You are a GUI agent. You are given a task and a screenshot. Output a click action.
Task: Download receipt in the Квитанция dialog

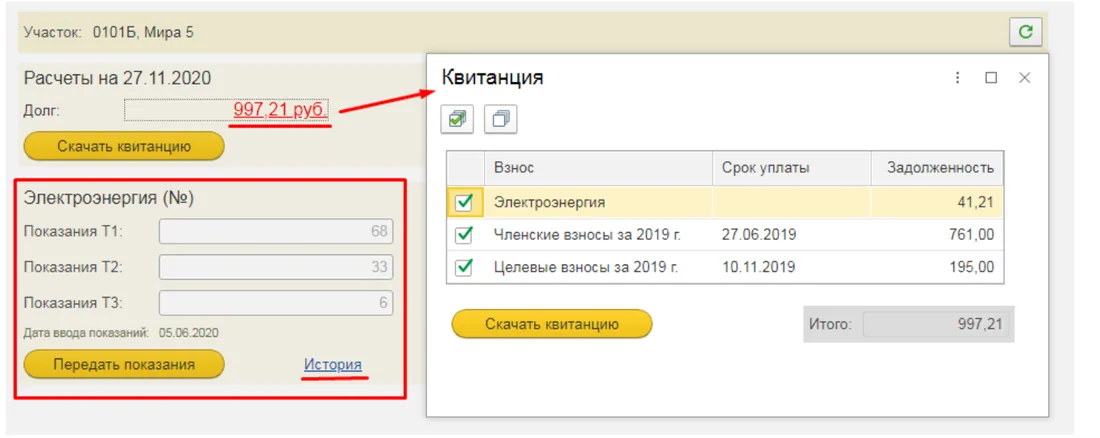(x=551, y=324)
